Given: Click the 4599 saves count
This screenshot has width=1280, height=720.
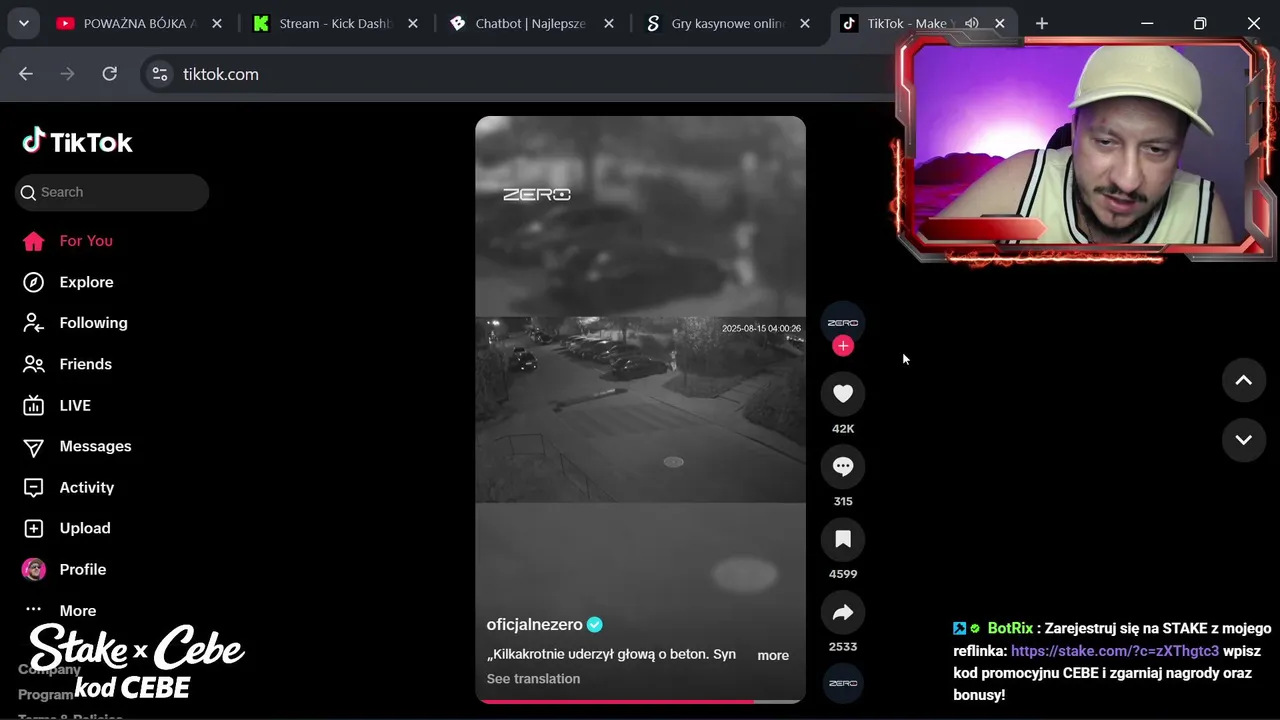Looking at the screenshot, I should coord(843,574).
